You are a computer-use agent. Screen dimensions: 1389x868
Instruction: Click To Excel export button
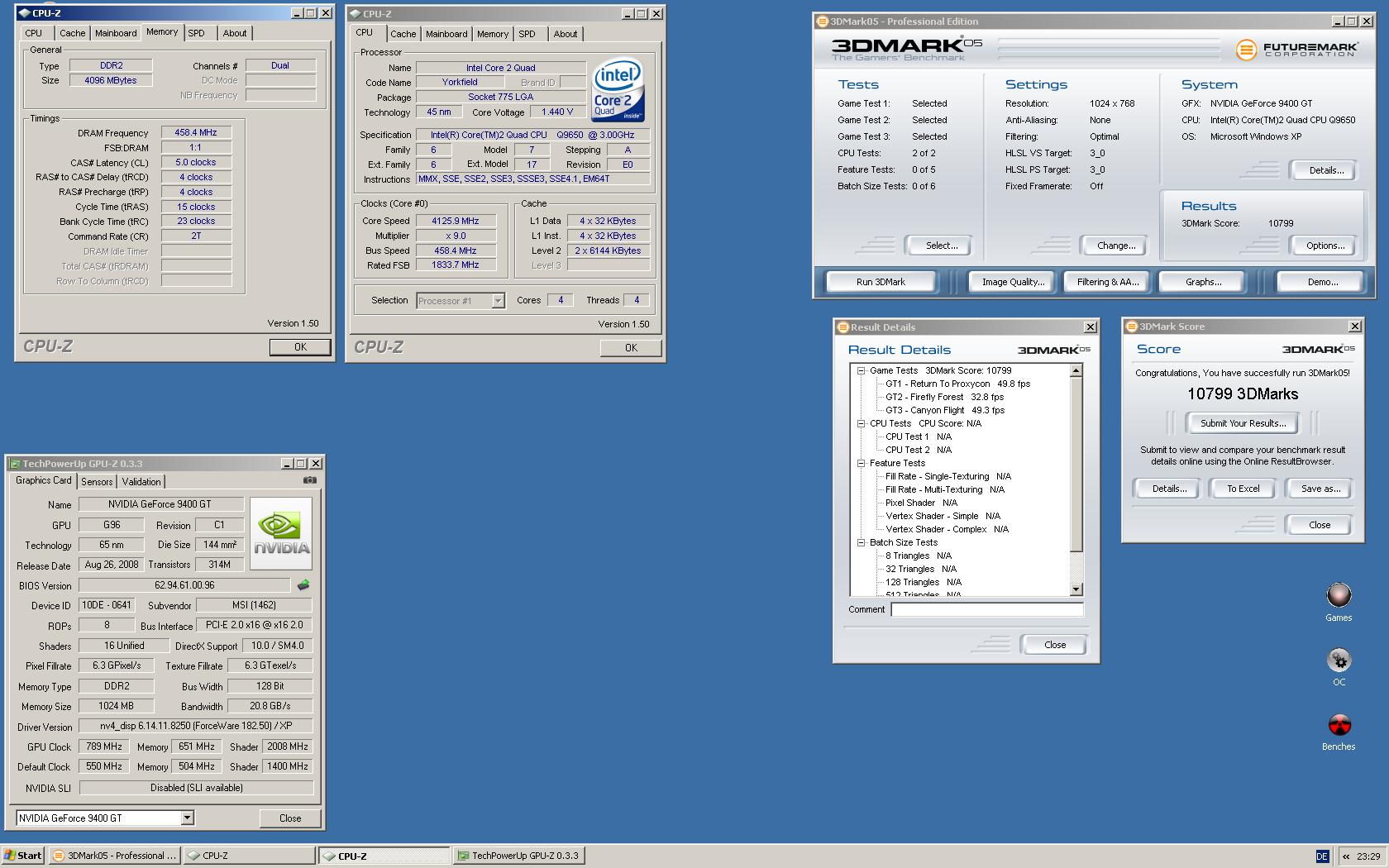coord(1243,489)
